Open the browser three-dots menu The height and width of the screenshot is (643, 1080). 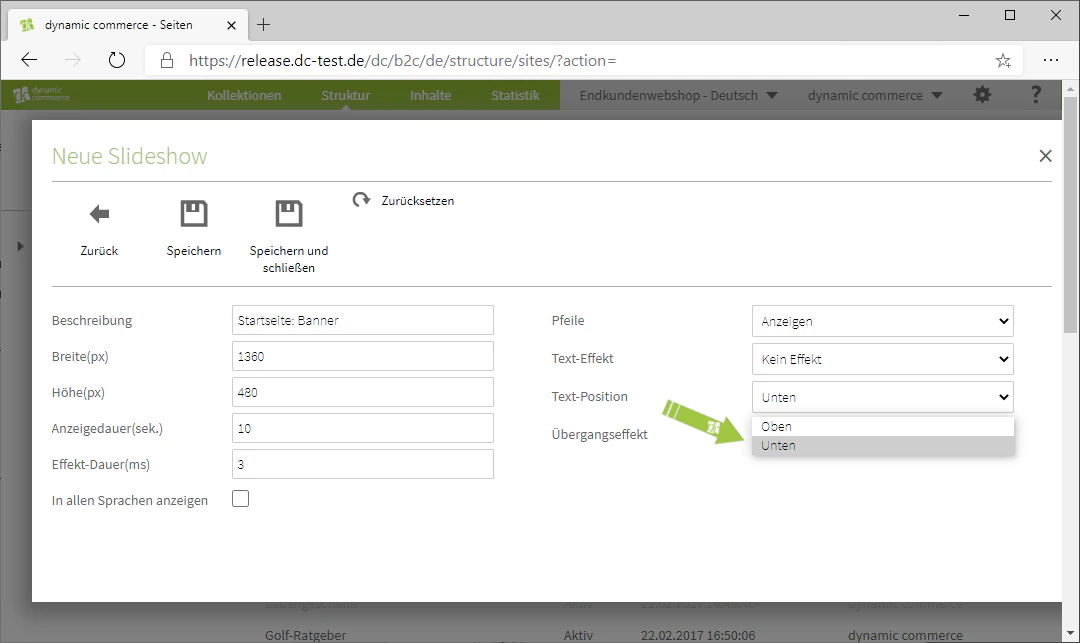click(x=1050, y=60)
